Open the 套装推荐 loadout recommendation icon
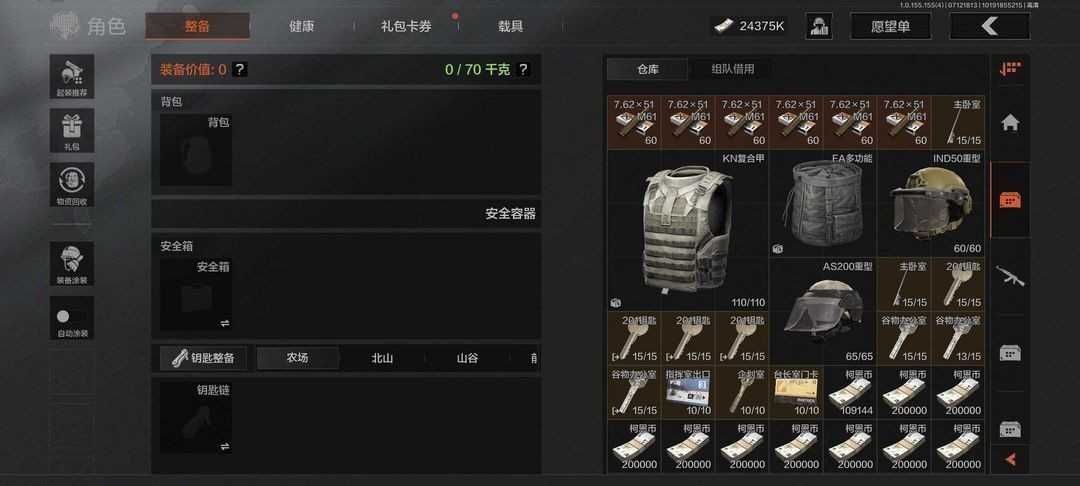This screenshot has height=486, width=1080. pyautogui.click(x=72, y=76)
